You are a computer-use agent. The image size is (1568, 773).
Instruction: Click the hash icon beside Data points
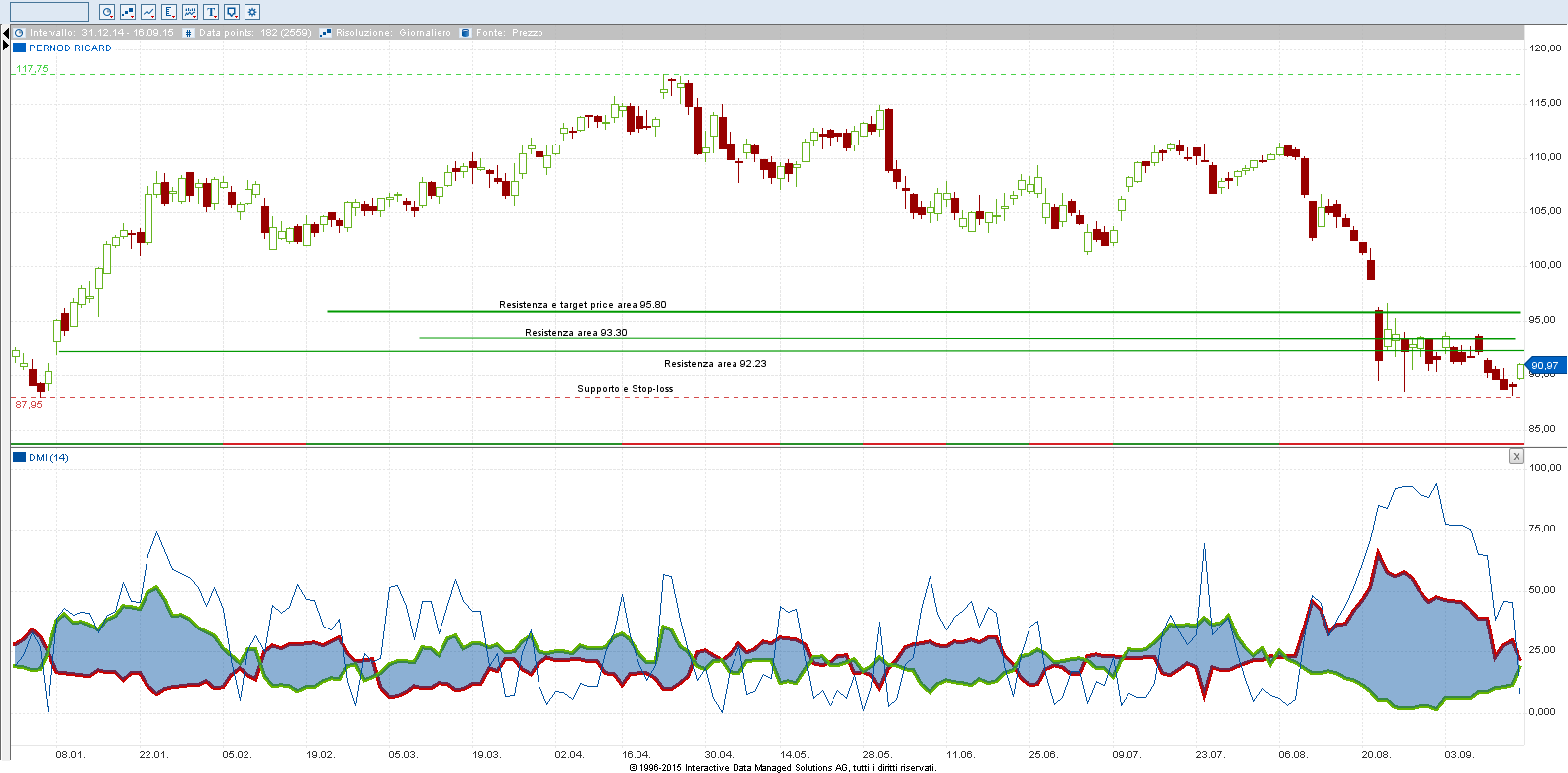pyautogui.click(x=189, y=33)
